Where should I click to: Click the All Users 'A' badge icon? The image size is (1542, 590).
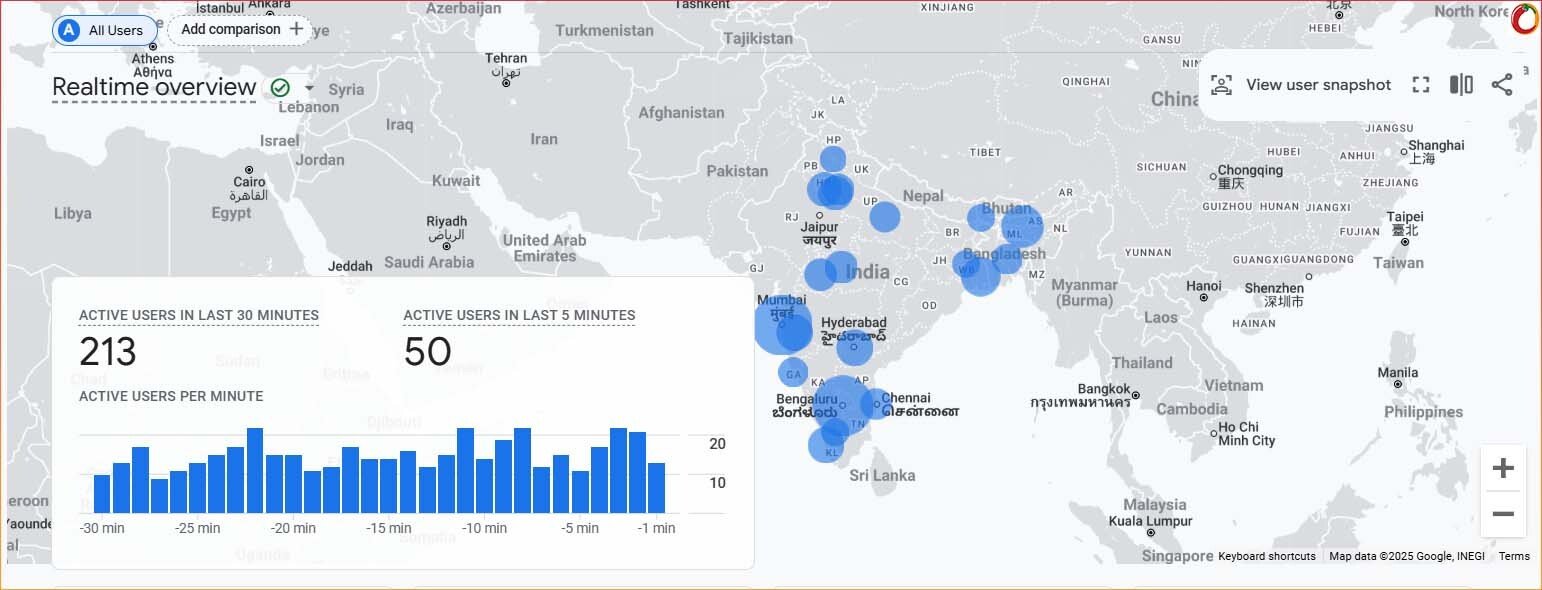[69, 30]
